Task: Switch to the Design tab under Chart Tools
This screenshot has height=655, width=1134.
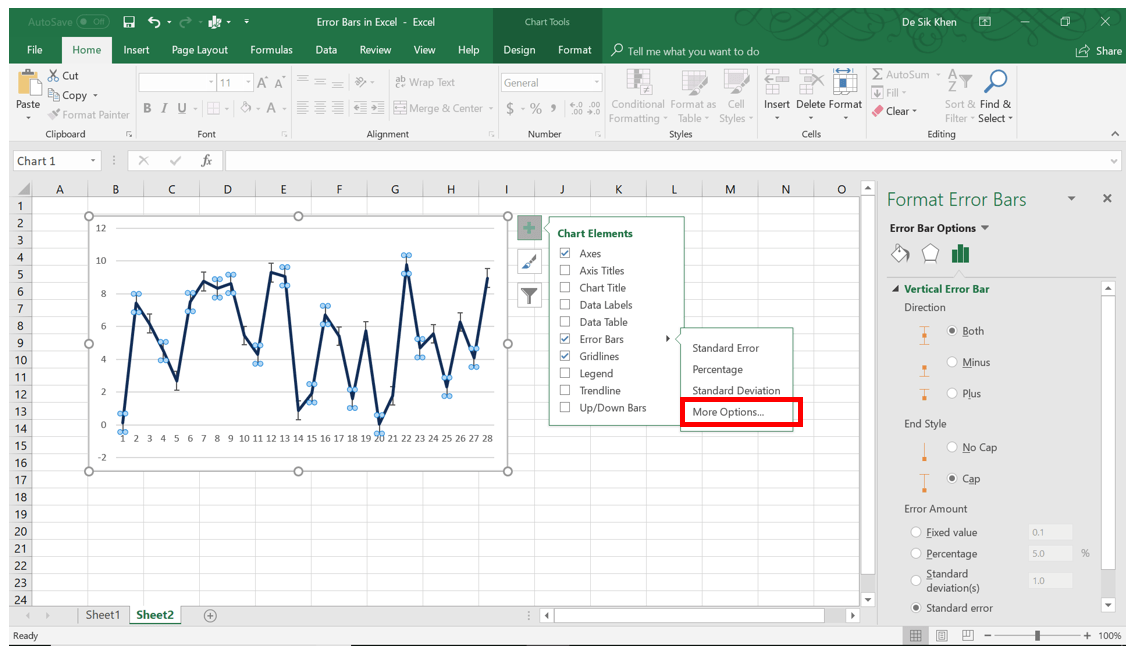Action: pyautogui.click(x=519, y=49)
